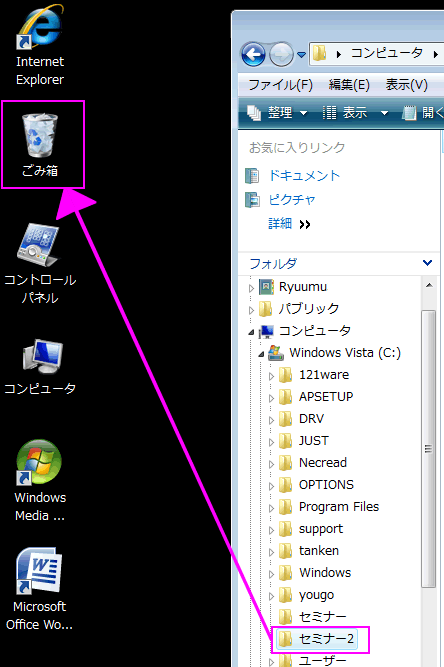Screen dimensions: 444x667
Task: Open the ピクチャ favorite link
Action: (x=292, y=200)
